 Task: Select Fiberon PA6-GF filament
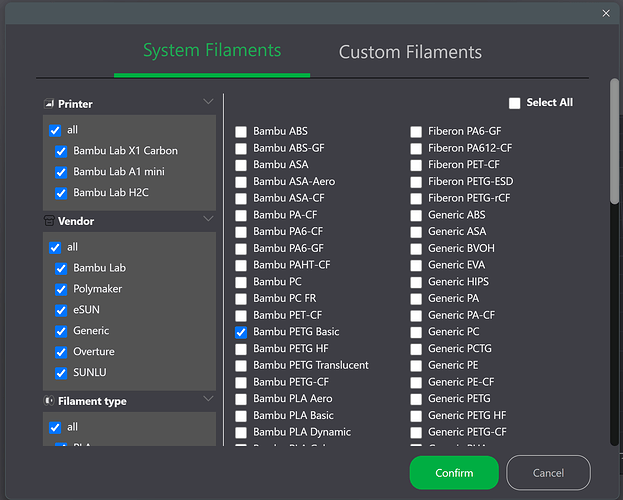[x=416, y=132]
